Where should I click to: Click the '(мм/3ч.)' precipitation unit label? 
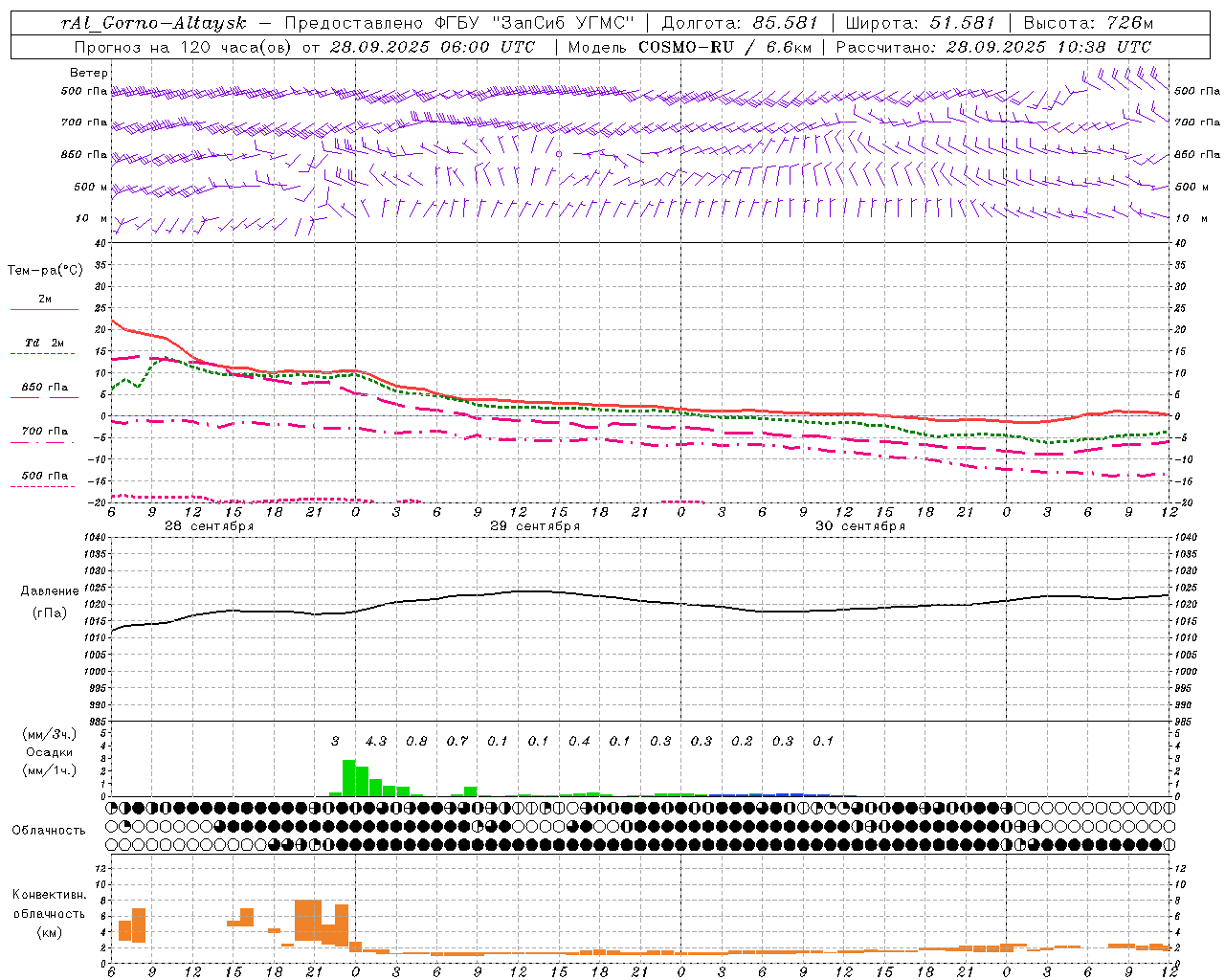pyautogui.click(x=52, y=734)
